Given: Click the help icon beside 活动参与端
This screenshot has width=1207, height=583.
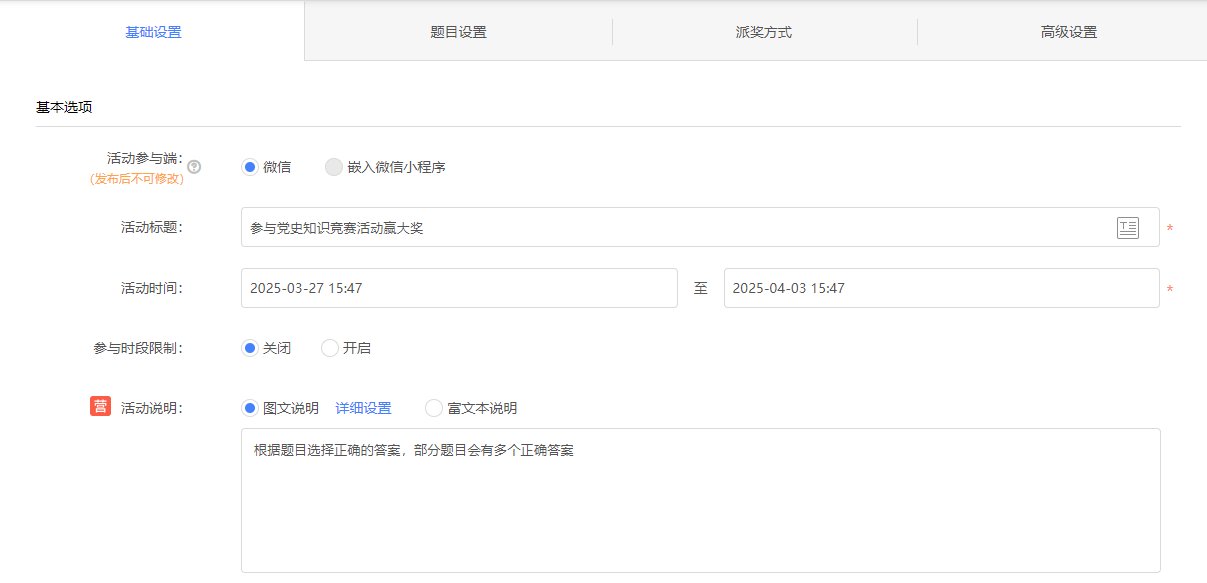Looking at the screenshot, I should click(x=194, y=167).
